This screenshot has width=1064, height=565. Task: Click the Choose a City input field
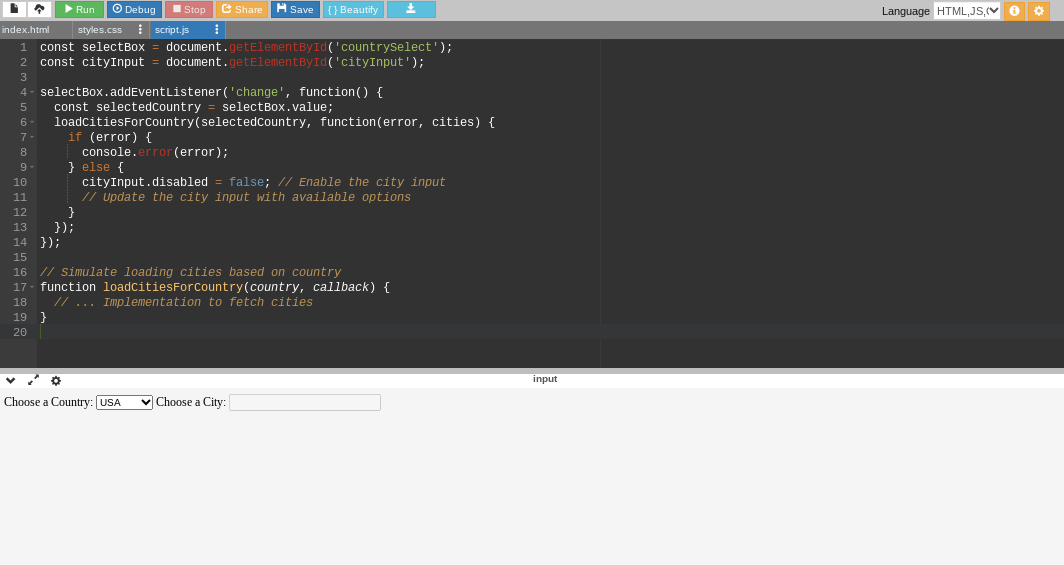(x=305, y=402)
